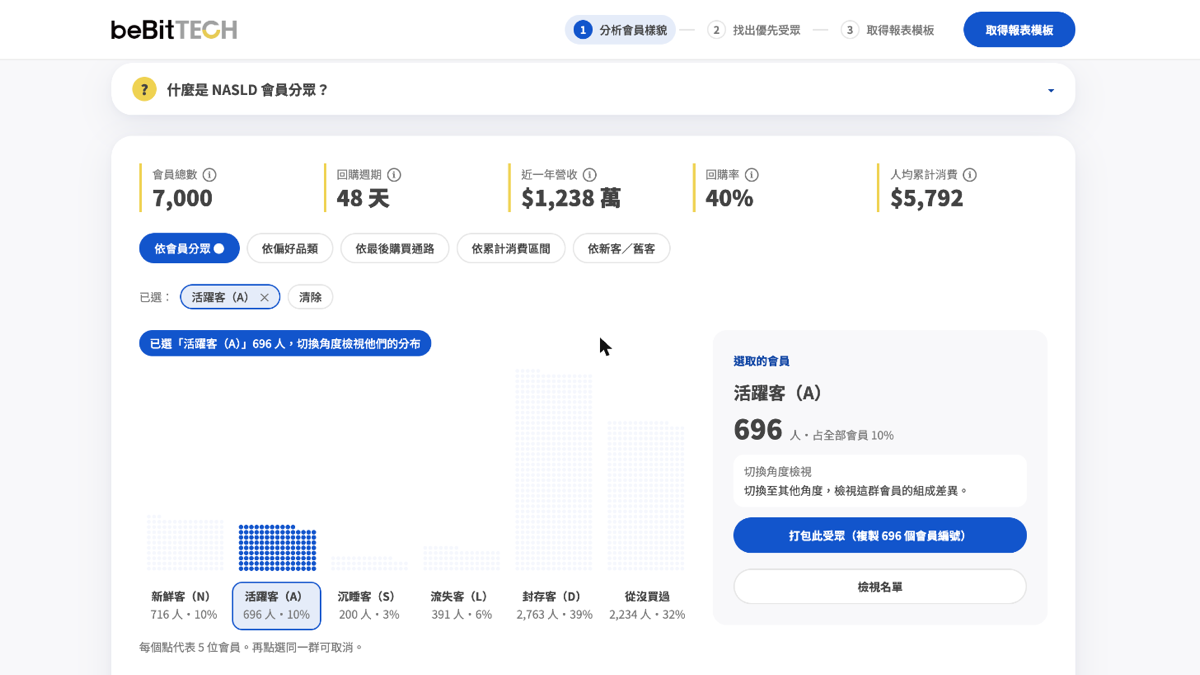Click 已選「活躍客（A）」696 人 banner
This screenshot has width=1200, height=675.
click(285, 343)
